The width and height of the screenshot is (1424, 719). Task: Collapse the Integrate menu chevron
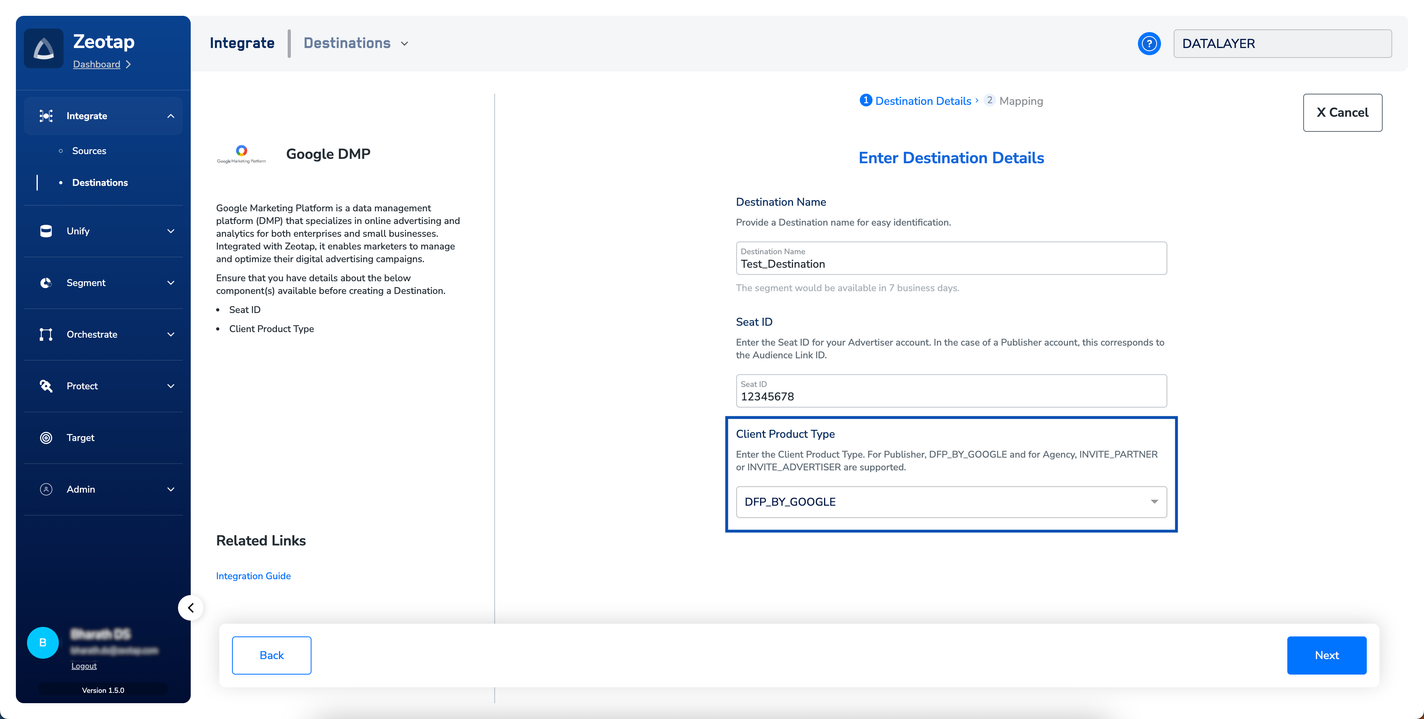coord(171,116)
